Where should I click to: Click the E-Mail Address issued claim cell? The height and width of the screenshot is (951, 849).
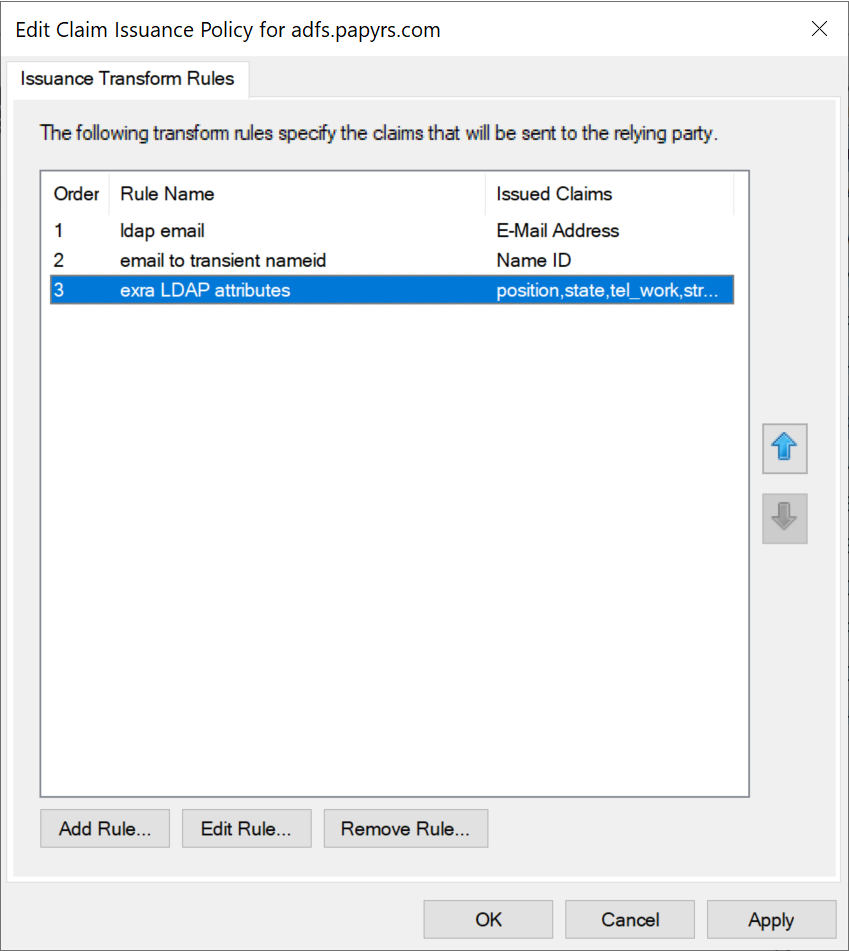(557, 231)
